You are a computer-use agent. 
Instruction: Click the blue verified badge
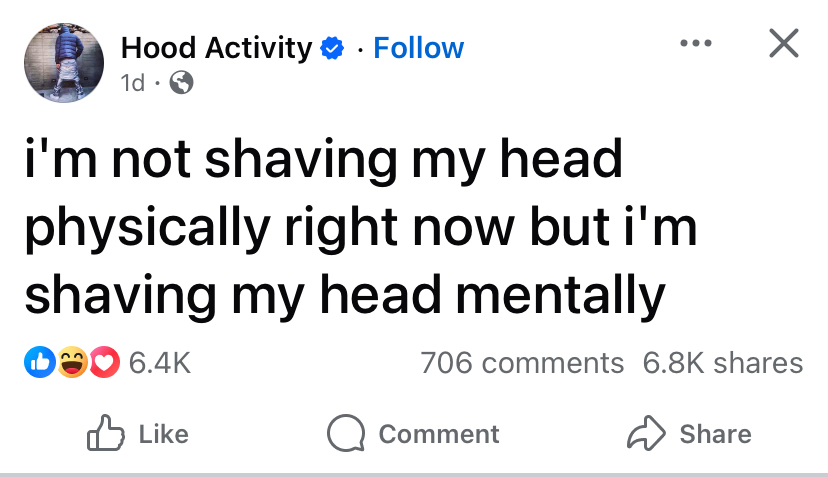(332, 47)
